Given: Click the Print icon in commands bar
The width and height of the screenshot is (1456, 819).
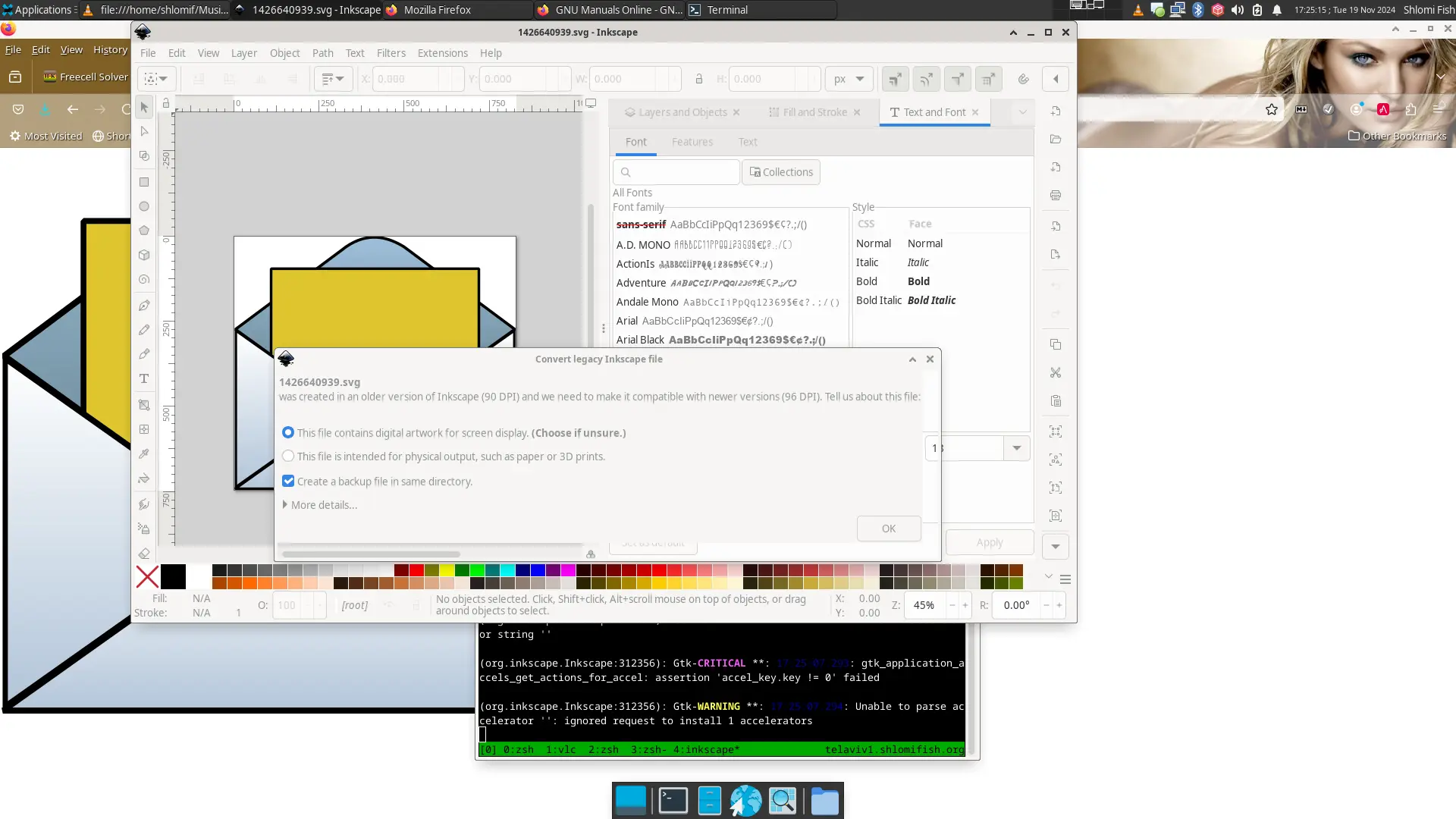Looking at the screenshot, I should [x=1056, y=196].
